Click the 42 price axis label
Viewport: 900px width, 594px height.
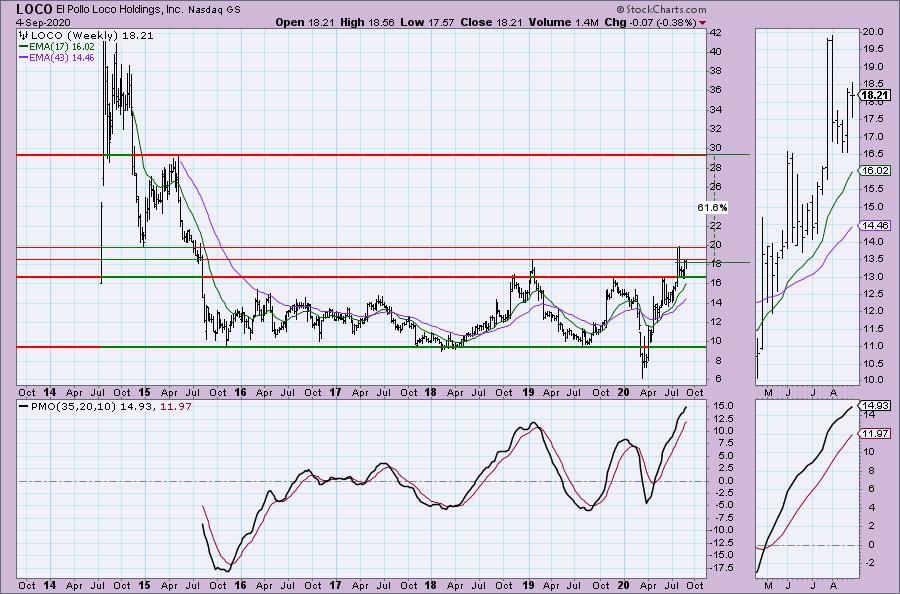[715, 32]
